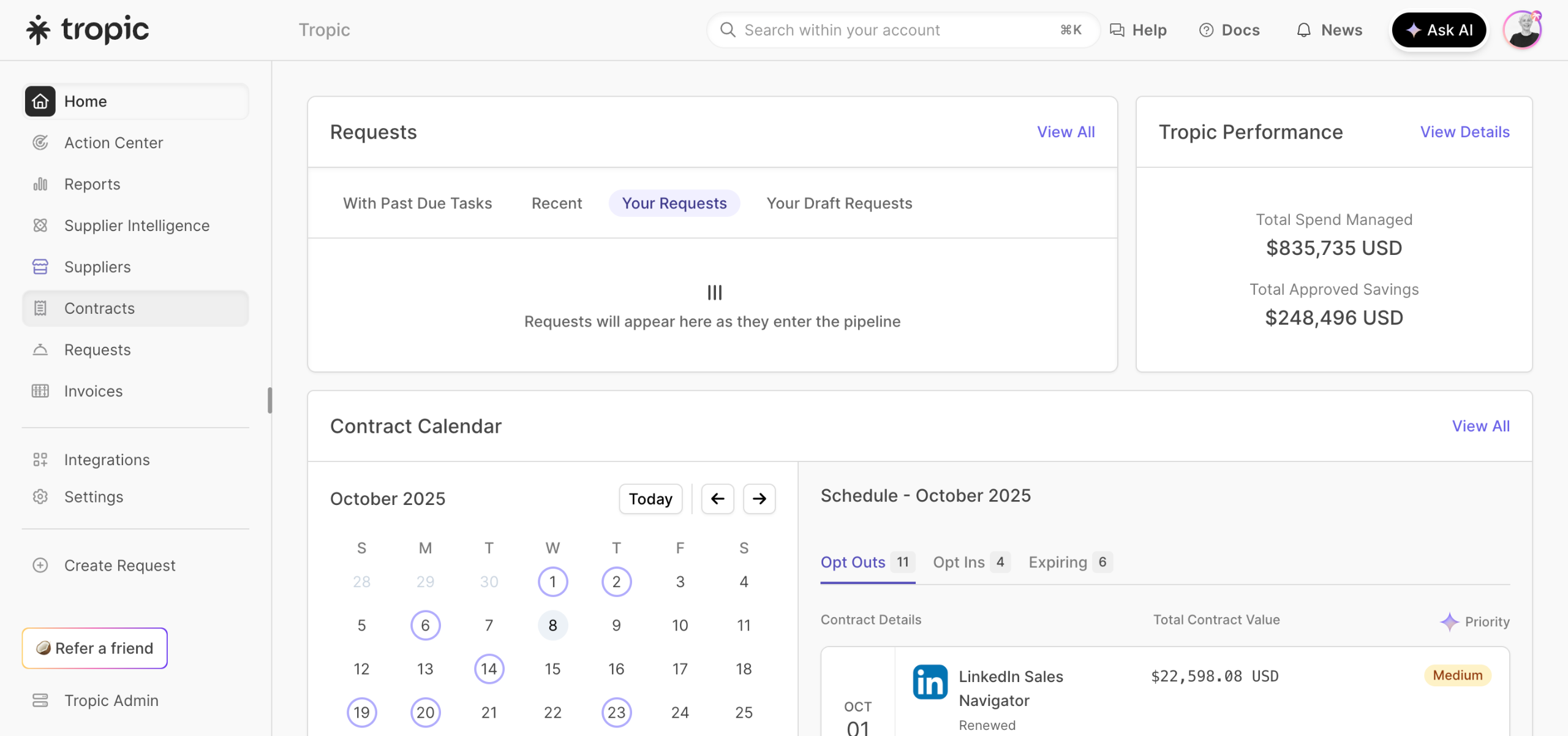The width and height of the screenshot is (1568, 736).
Task: Select the Suppliers storefront icon
Action: (40, 267)
